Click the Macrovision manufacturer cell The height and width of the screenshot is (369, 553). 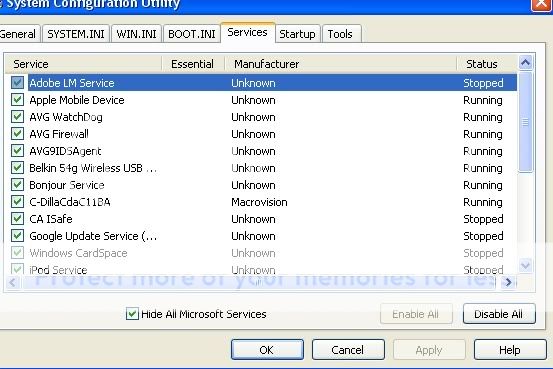[x=259, y=202]
